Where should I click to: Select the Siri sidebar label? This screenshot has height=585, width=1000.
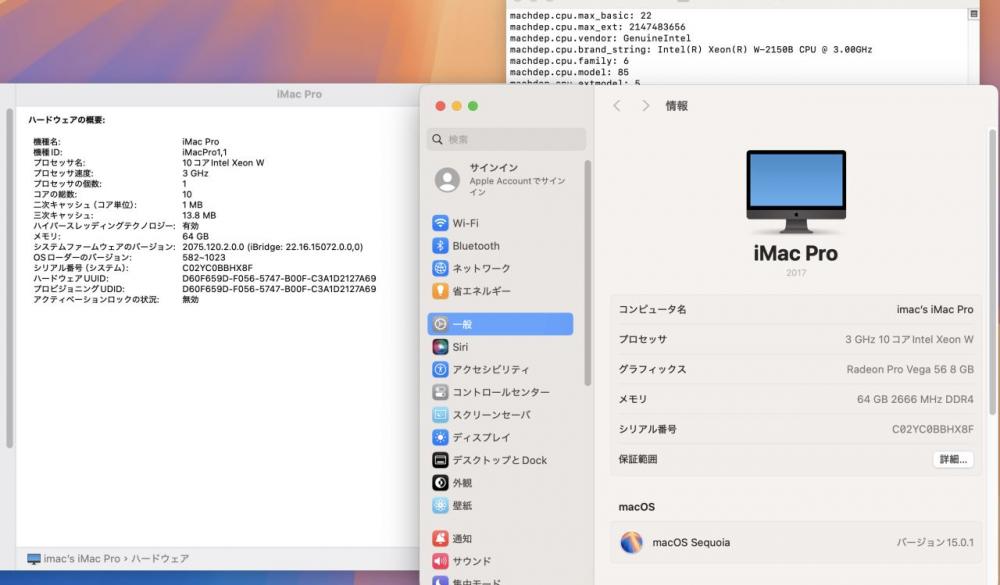point(460,347)
